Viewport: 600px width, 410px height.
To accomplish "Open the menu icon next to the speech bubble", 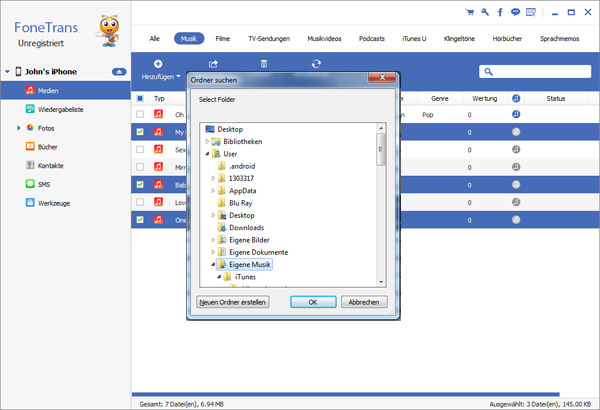I will tap(531, 12).
